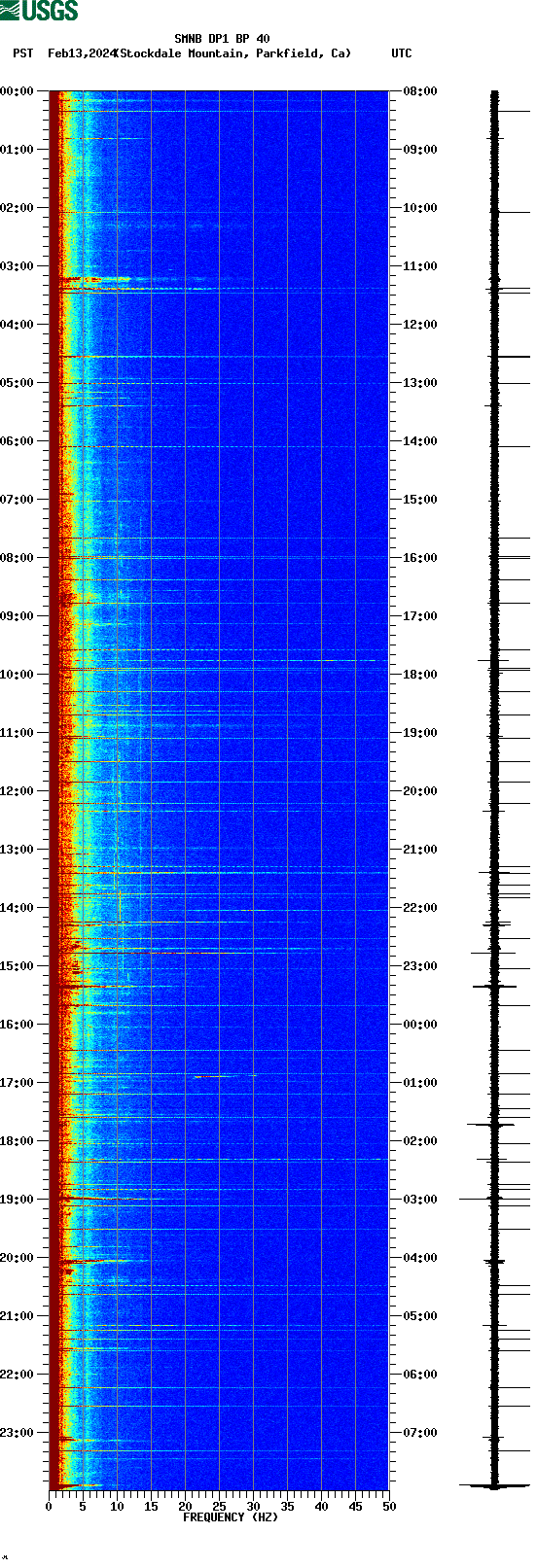Viewport: 537px width, 1568px height.
Task: Click the frequency axis value '50'
Action: click(389, 1507)
